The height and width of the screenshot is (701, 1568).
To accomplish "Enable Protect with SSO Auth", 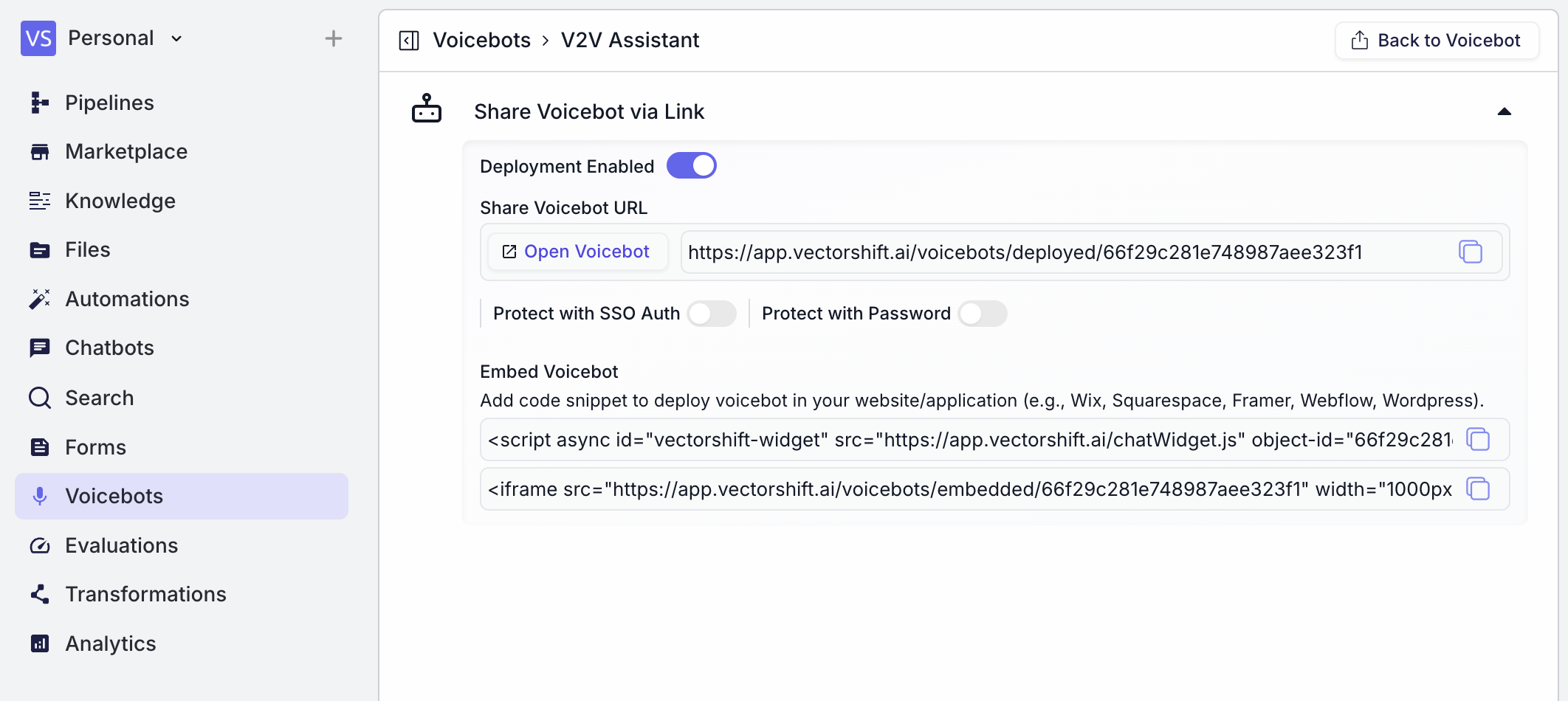I will 712,314.
